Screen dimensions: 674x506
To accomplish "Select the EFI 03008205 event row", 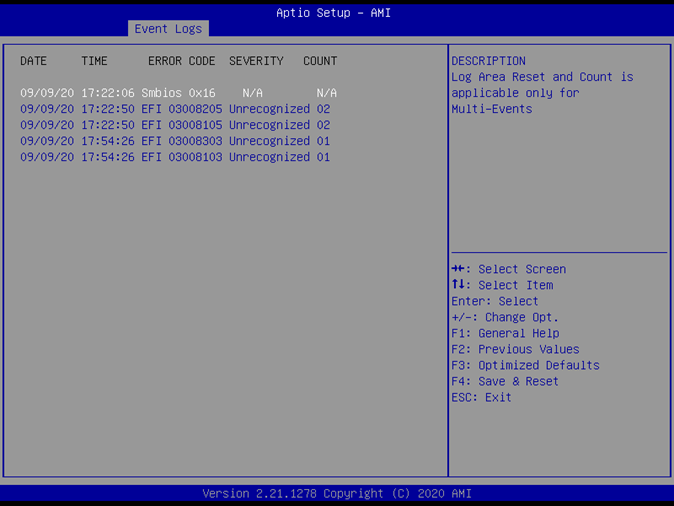I will click(x=175, y=109).
